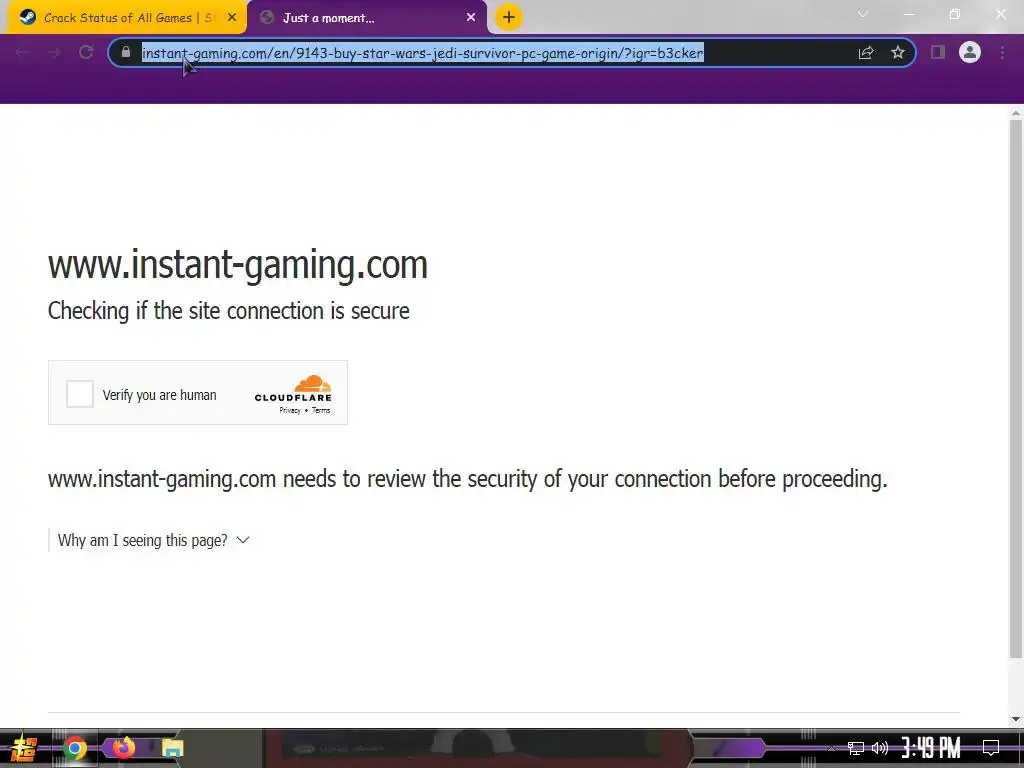
Task: Close the Crack Status tab
Action: click(x=232, y=18)
